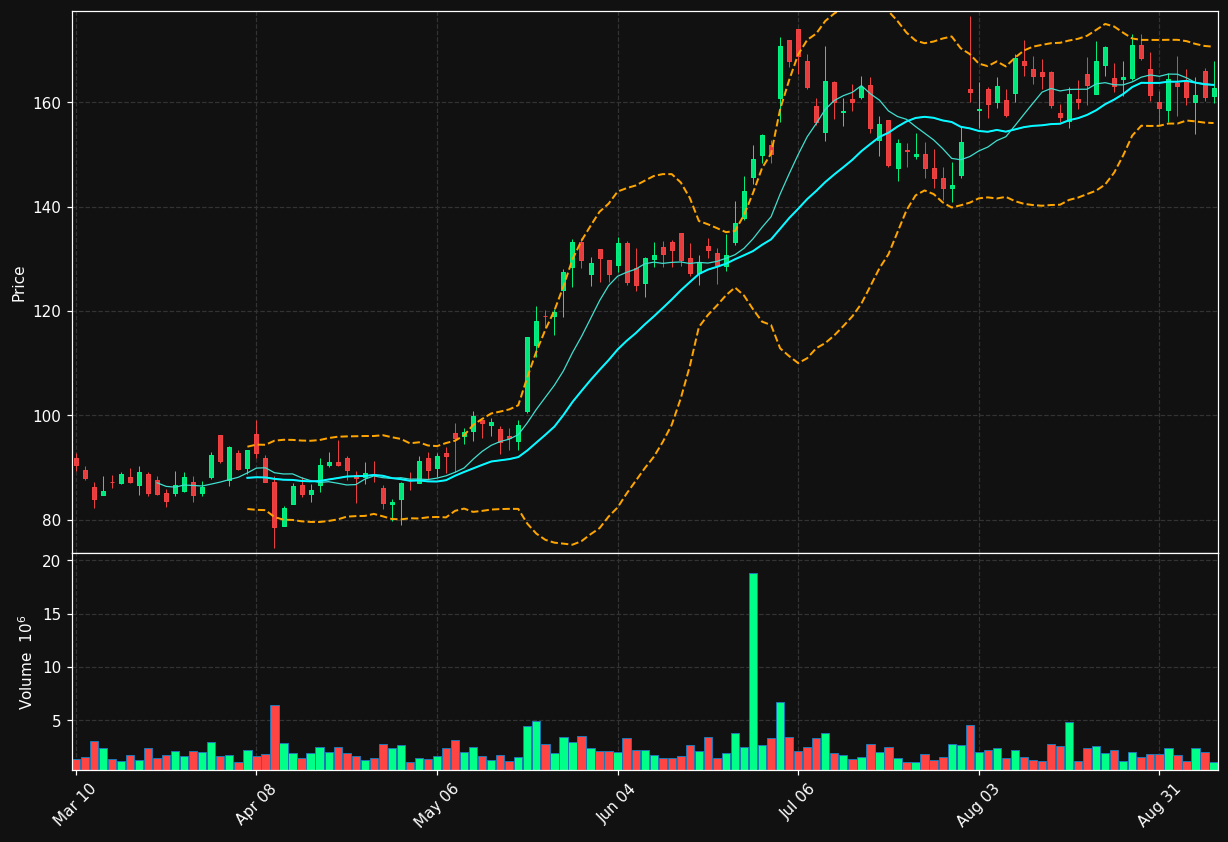Click the 80 price axis value
This screenshot has width=1228, height=842.
tap(51, 520)
